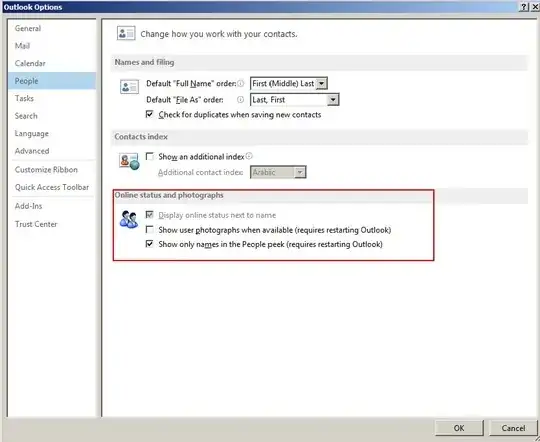Click the Contacts index section heading
Viewport: 540px width, 442px height.
click(141, 137)
